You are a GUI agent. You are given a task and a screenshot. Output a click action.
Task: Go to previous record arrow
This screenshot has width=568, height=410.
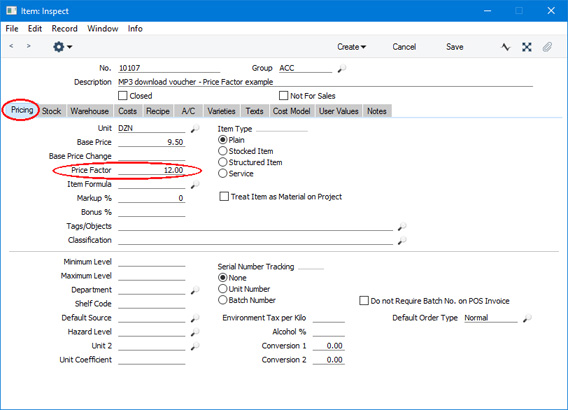pyautogui.click(x=11, y=46)
